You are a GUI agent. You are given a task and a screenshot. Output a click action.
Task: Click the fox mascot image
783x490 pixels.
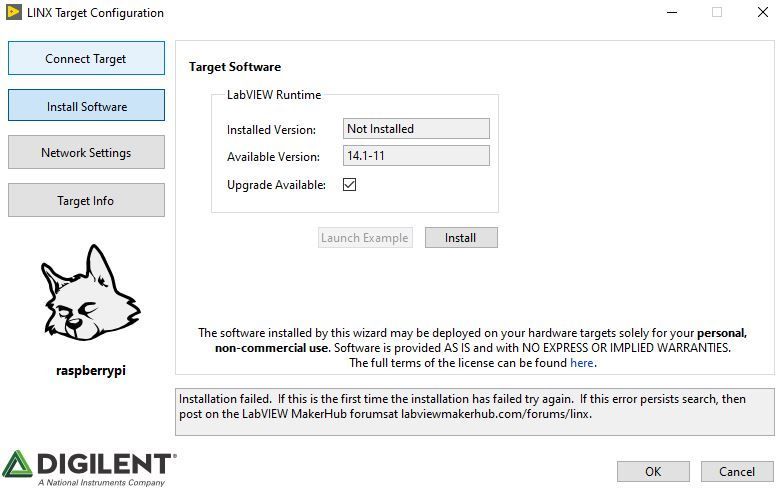coord(90,293)
